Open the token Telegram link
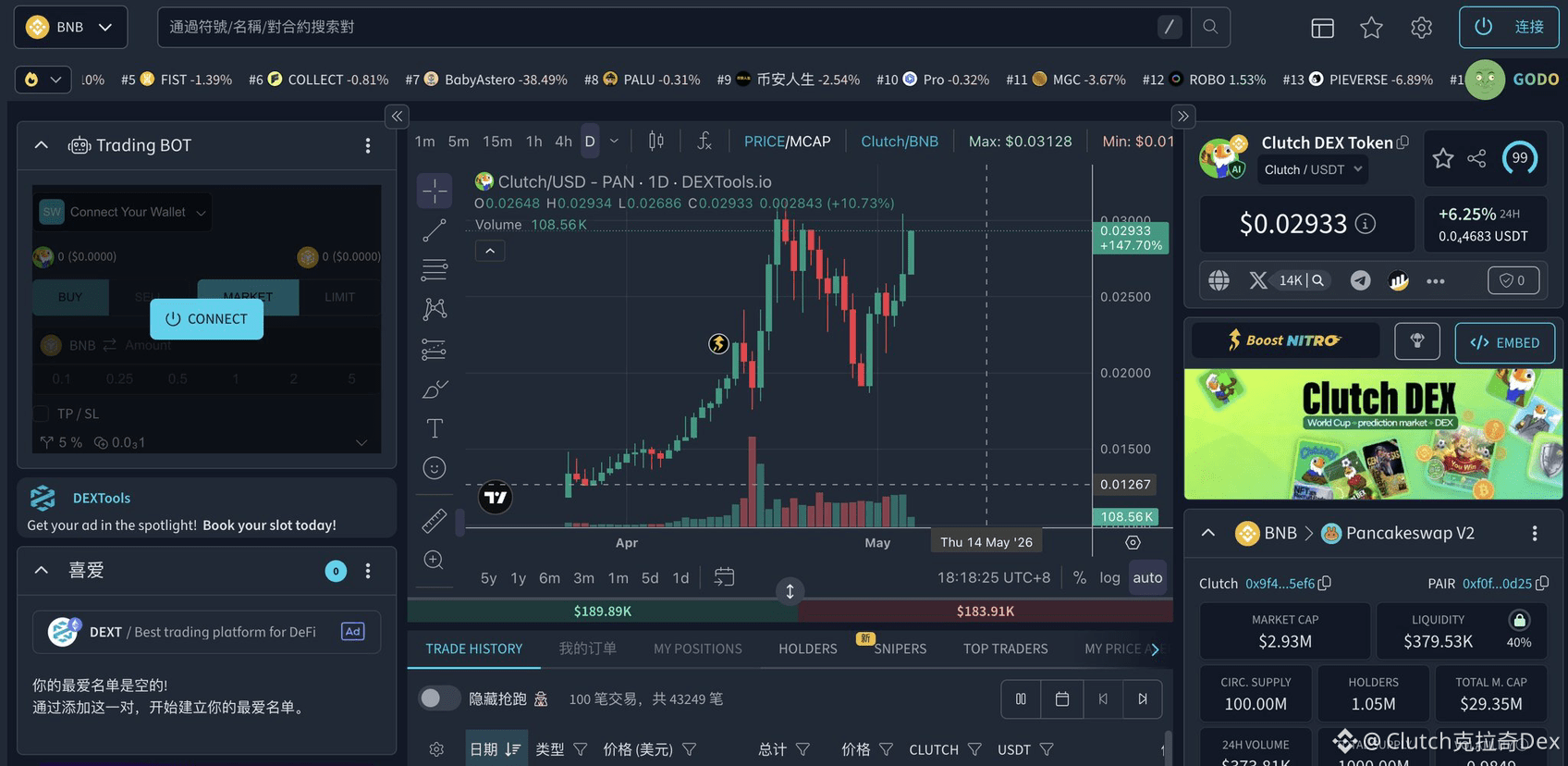The image size is (1568, 766). point(1361,280)
